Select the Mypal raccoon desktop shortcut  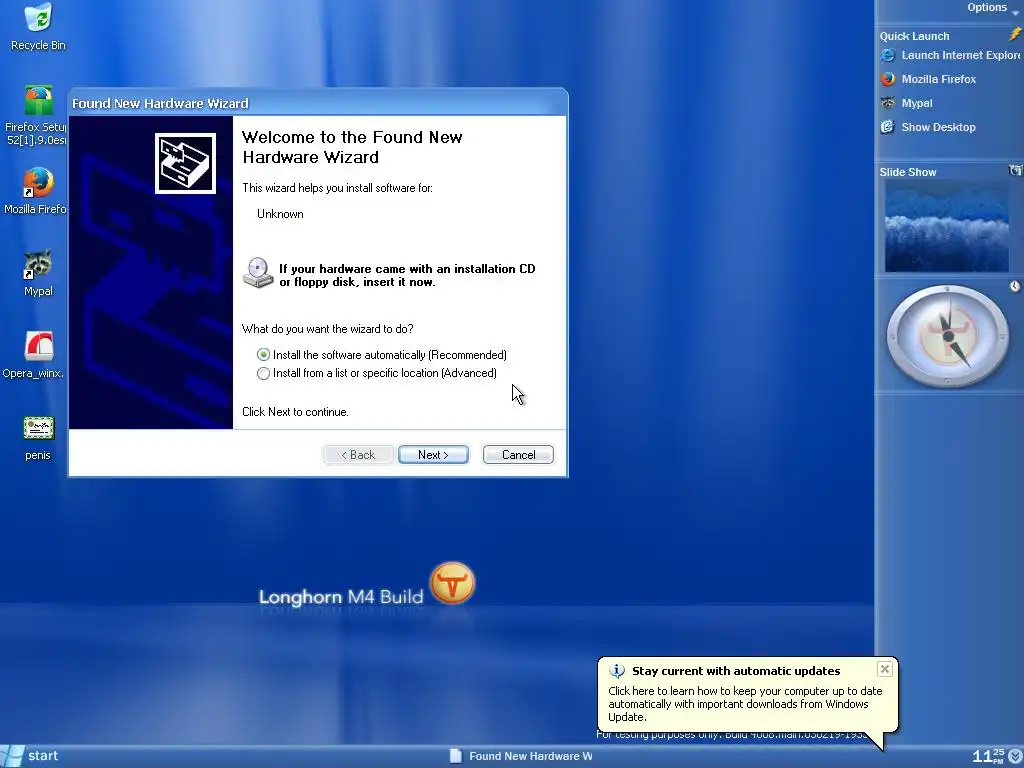[38, 273]
